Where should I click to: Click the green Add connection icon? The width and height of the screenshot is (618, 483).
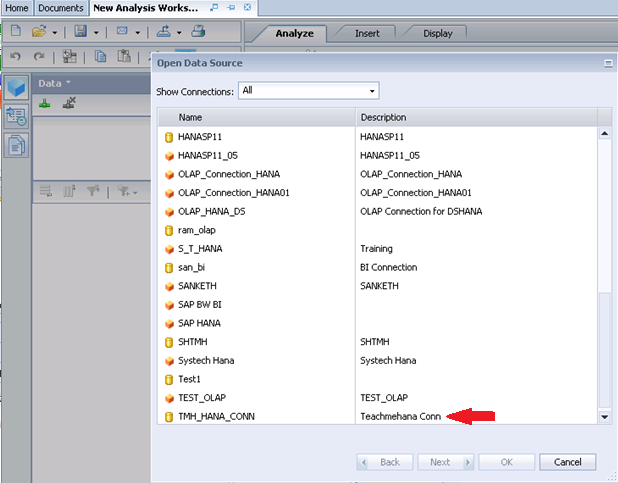coord(45,104)
